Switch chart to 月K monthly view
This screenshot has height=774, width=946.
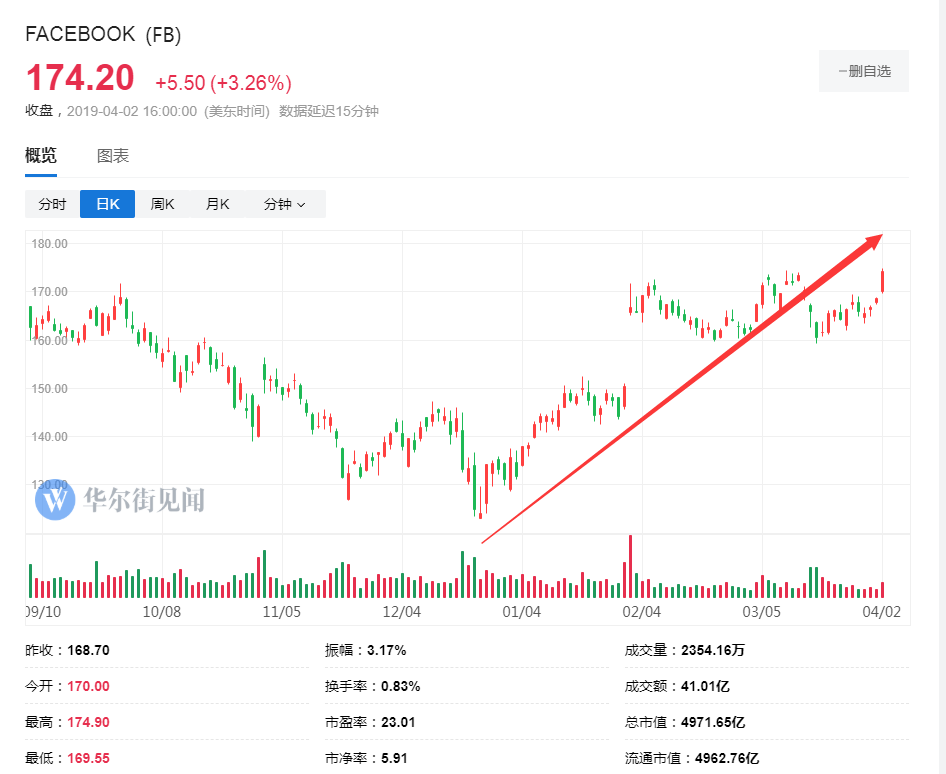(x=217, y=204)
